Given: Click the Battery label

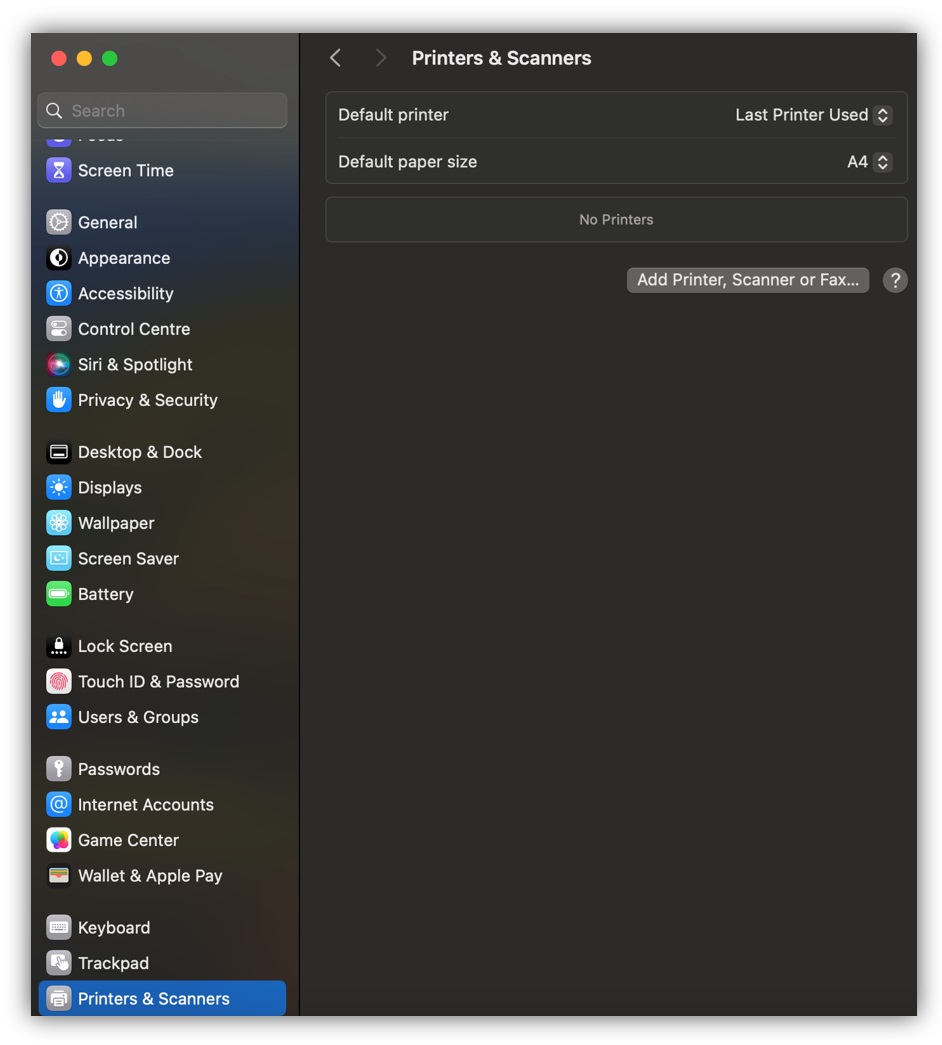Looking at the screenshot, I should tap(105, 594).
